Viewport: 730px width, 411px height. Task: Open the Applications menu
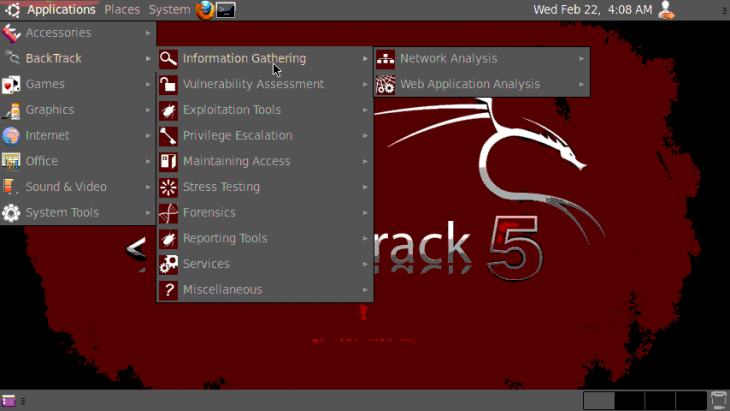(61, 10)
